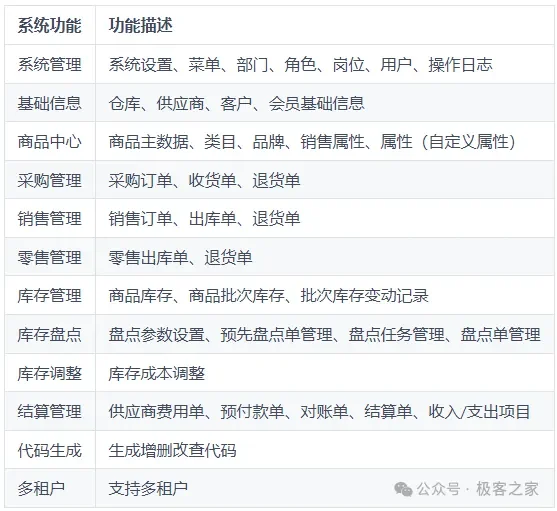Click the text 库存成本调整
The image size is (557, 511).
157,373
